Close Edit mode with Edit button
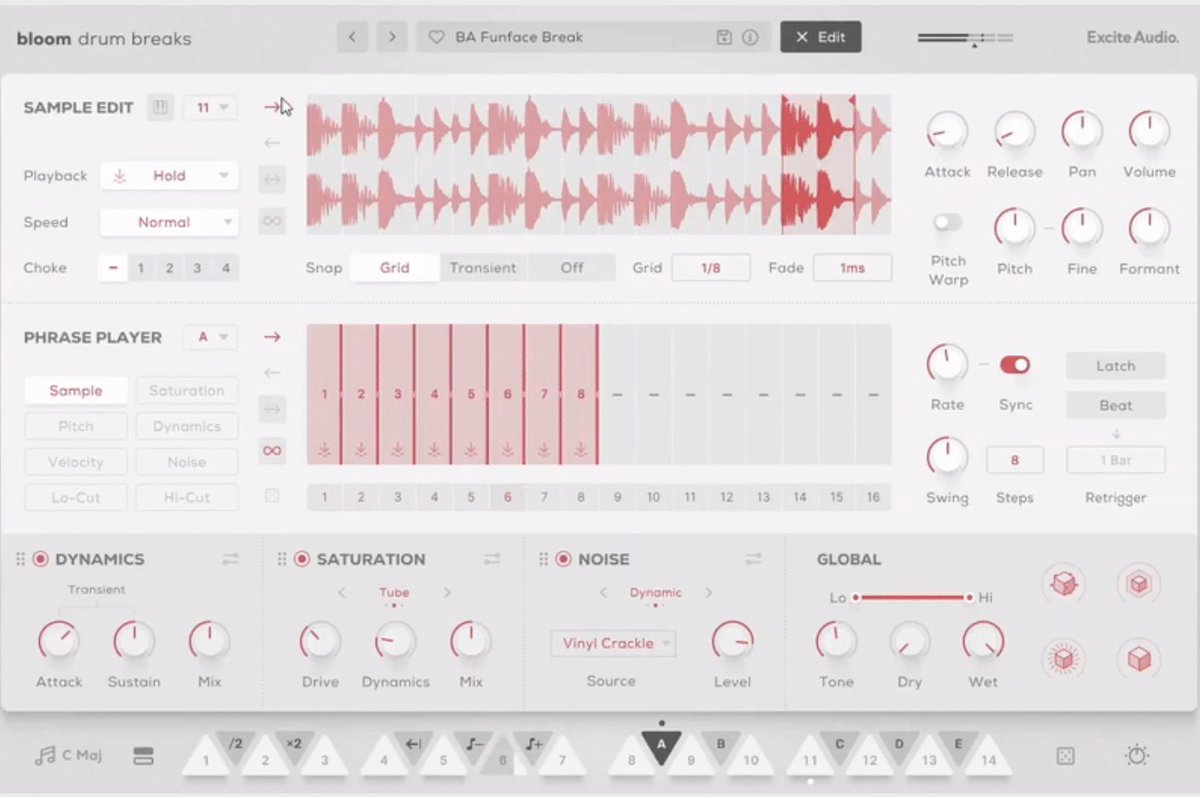 coord(821,37)
